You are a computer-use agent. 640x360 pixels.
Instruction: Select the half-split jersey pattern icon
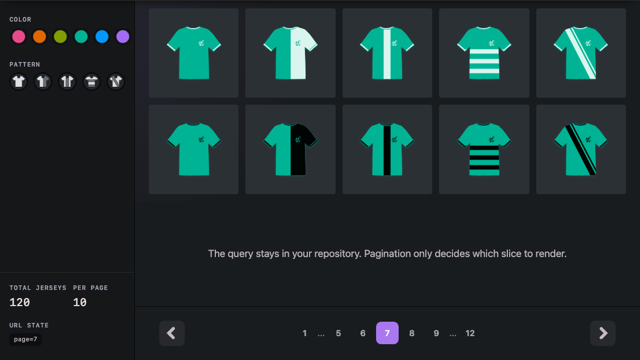click(x=43, y=82)
